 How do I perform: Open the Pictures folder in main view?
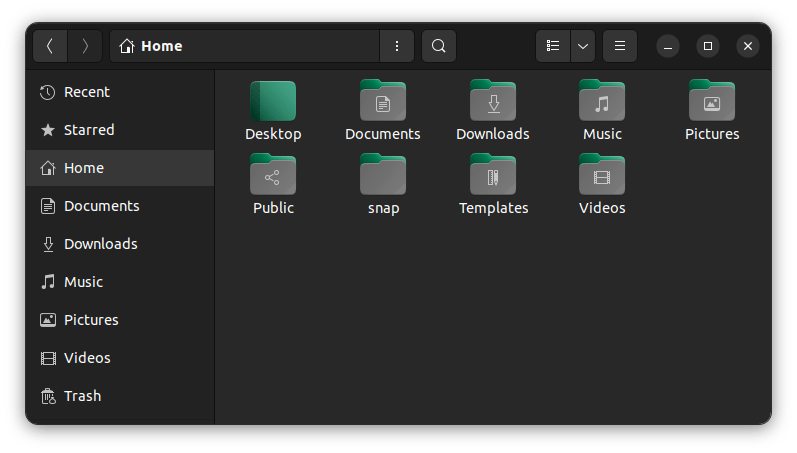(x=712, y=102)
